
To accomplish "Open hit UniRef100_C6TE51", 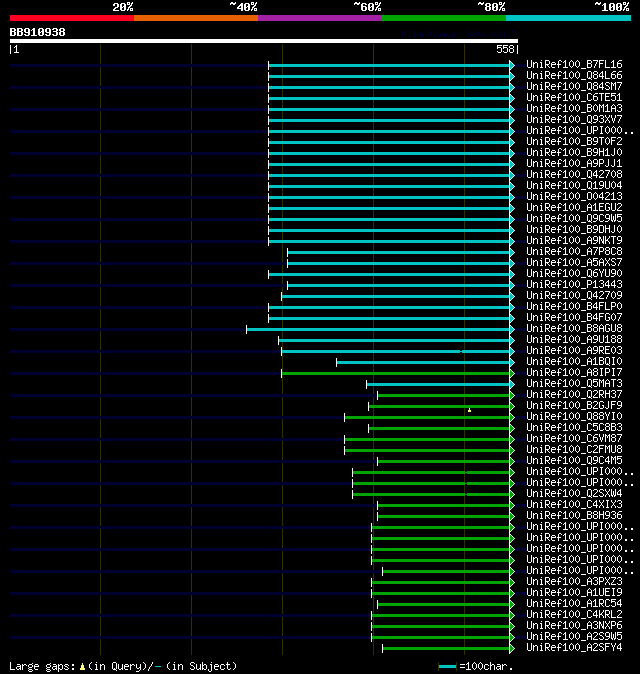I will 574,98.
